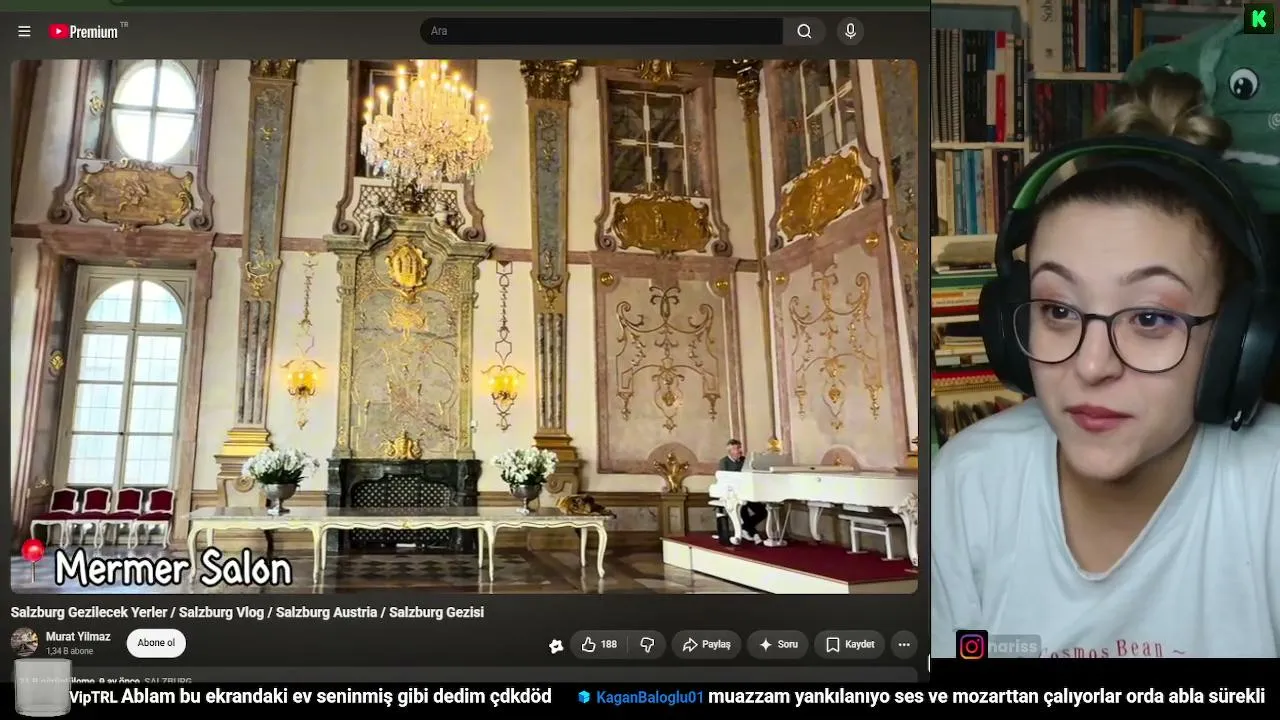The image size is (1280, 720).
Task: Open the "Soru" ask button
Action: pos(778,645)
